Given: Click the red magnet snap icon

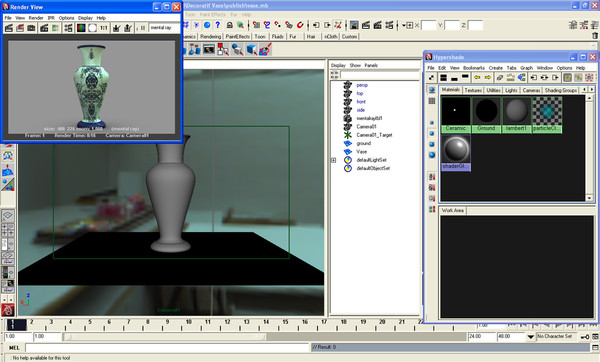Looking at the screenshot, I should pyautogui.click(x=300, y=25).
